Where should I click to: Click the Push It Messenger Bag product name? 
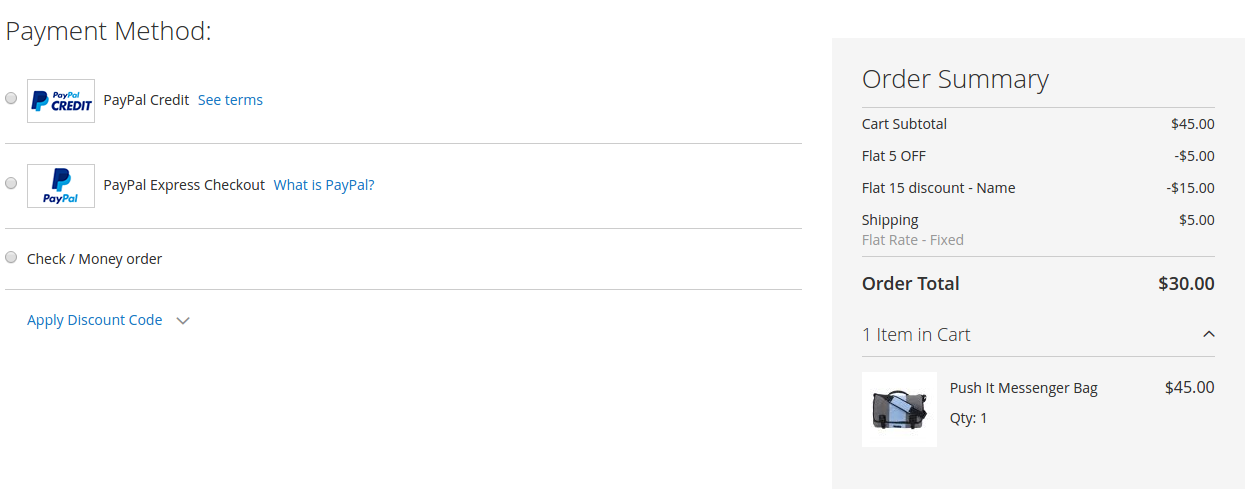[x=1023, y=388]
